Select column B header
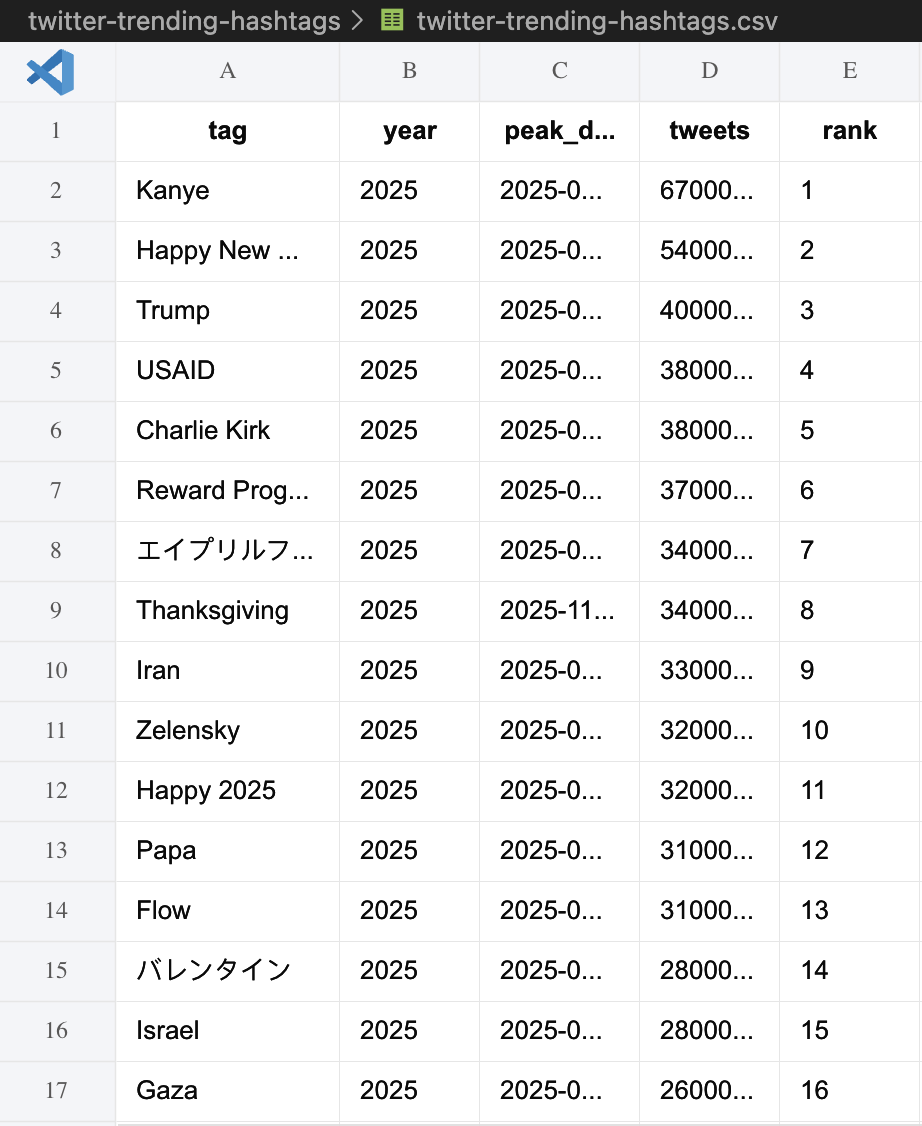This screenshot has width=922, height=1126. 409,70
